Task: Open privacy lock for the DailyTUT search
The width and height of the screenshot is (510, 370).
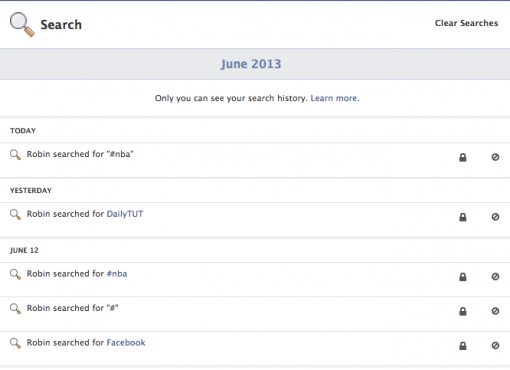Action: (x=463, y=217)
